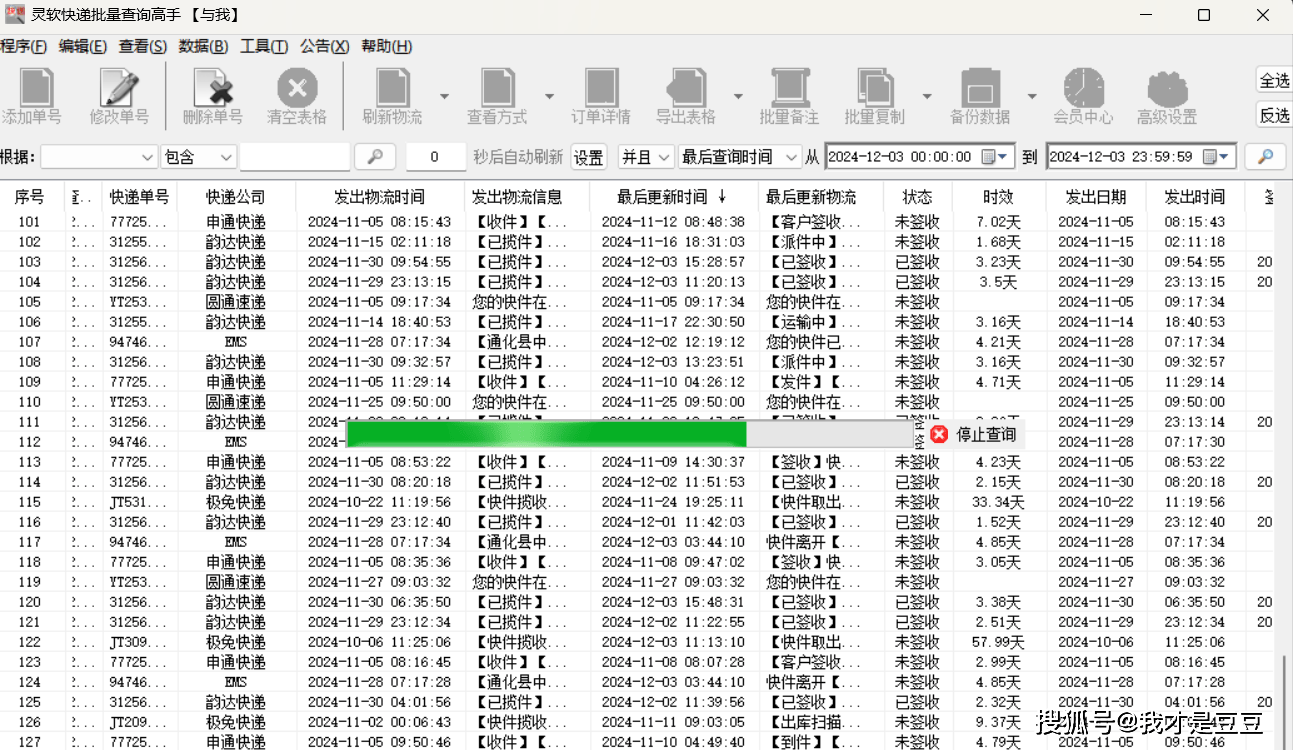Click the 时效 column header
Viewport: 1293px width, 750px height.
[998, 197]
